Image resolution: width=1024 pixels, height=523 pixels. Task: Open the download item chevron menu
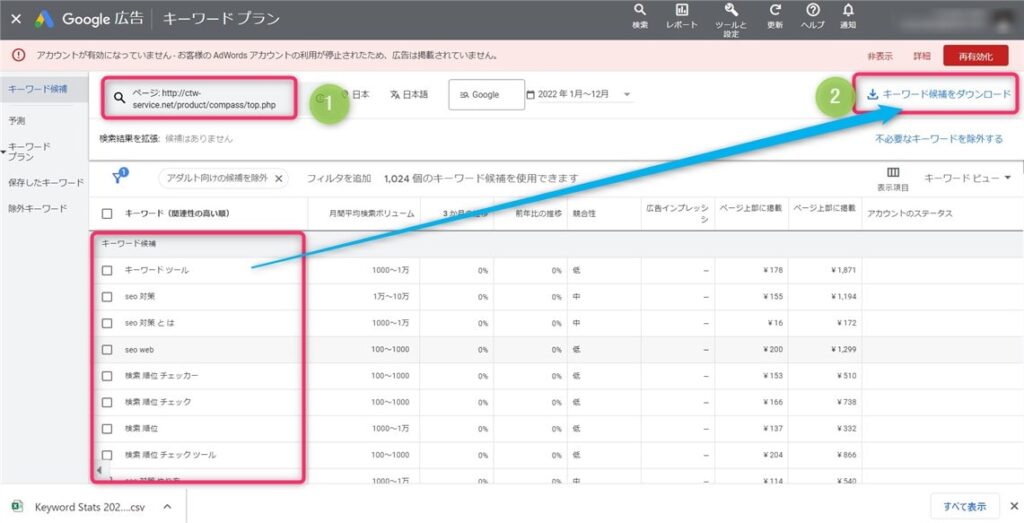coord(168,507)
